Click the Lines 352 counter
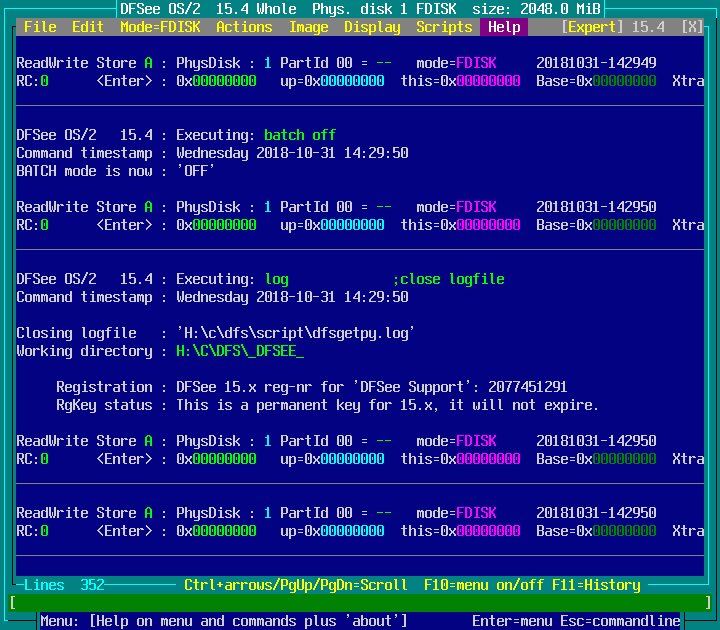720x630 pixels. (x=64, y=585)
